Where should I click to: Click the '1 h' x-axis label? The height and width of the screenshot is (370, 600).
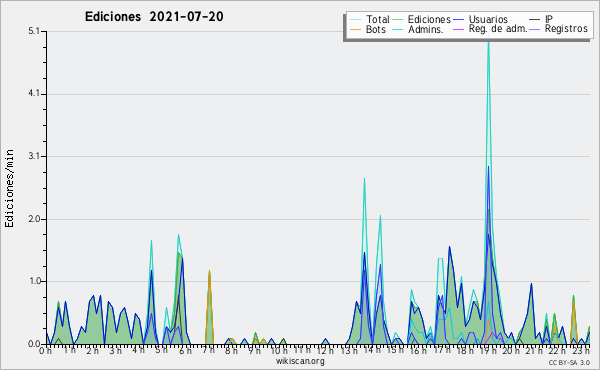click(69, 350)
